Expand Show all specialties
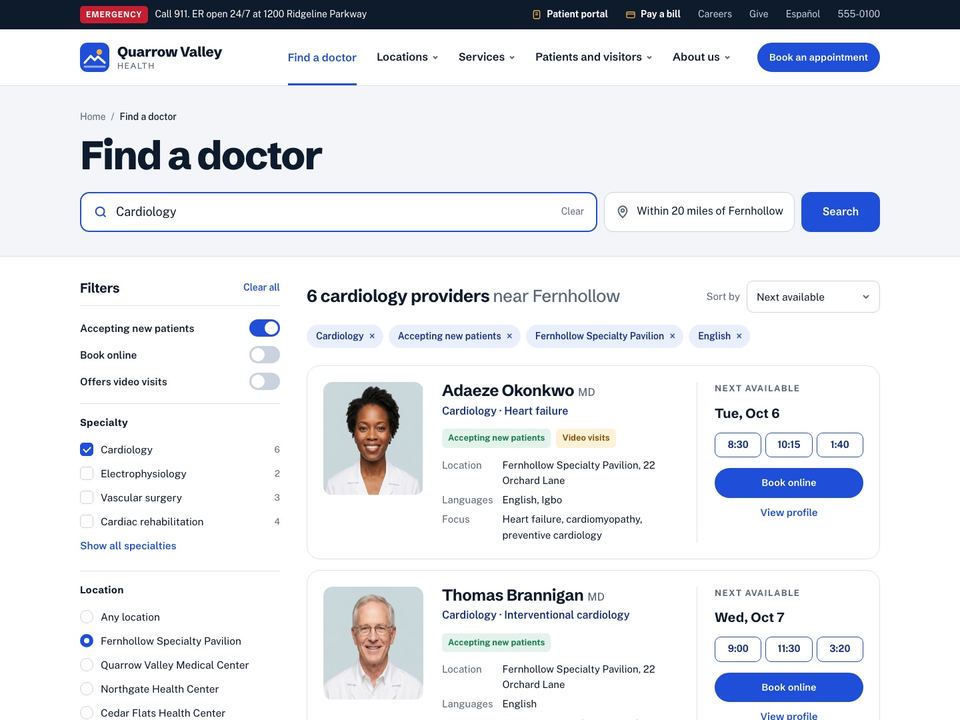The image size is (960, 720). coord(128,546)
